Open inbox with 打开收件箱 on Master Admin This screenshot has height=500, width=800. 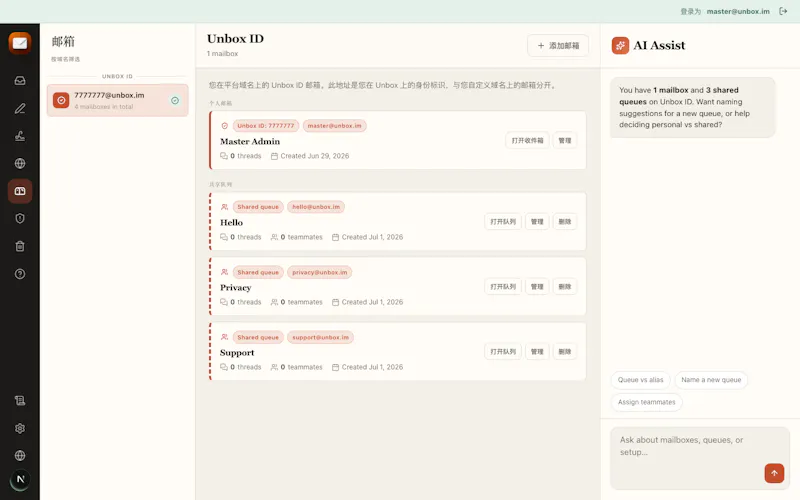(527, 140)
